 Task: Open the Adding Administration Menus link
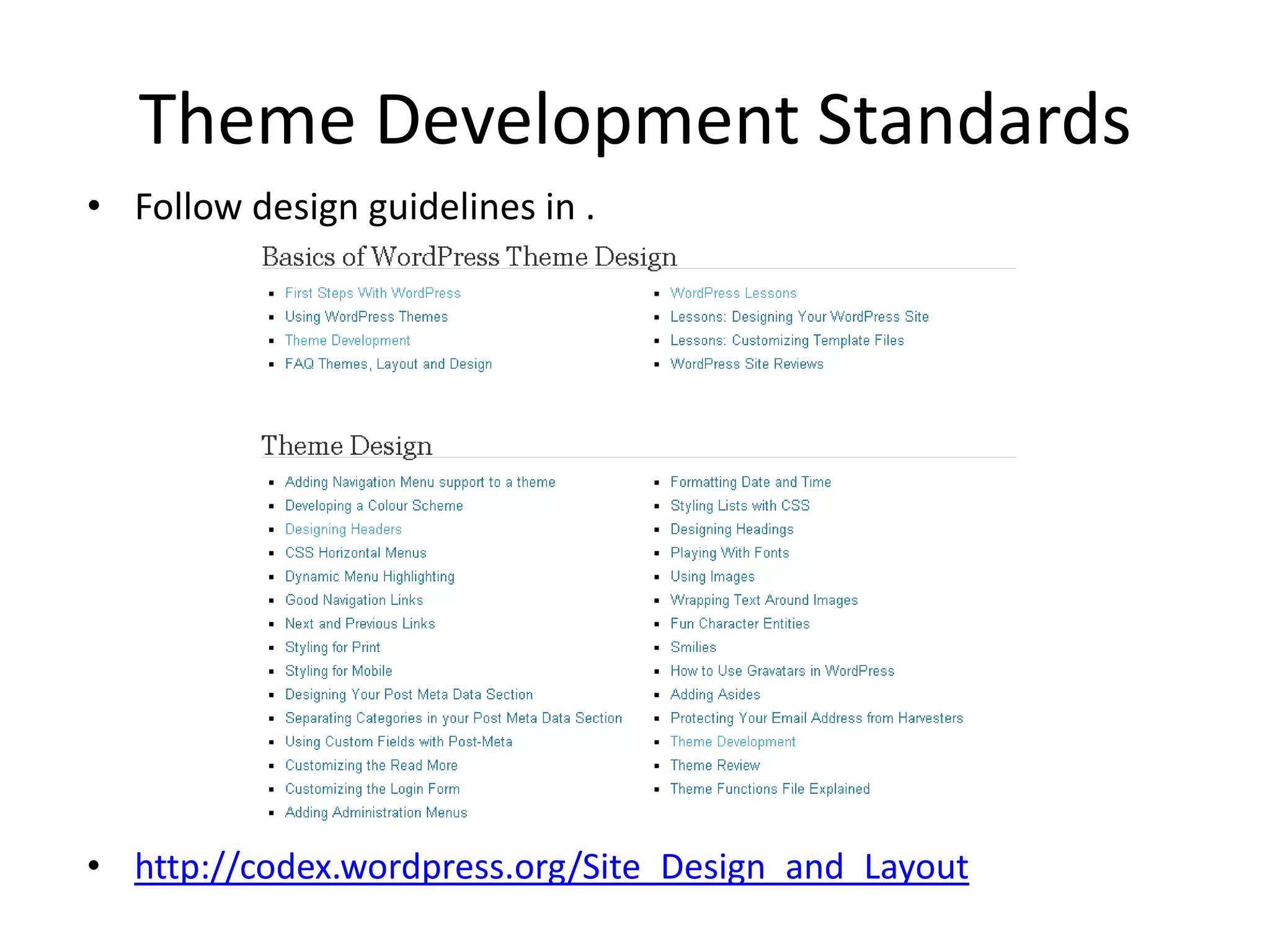coord(376,813)
